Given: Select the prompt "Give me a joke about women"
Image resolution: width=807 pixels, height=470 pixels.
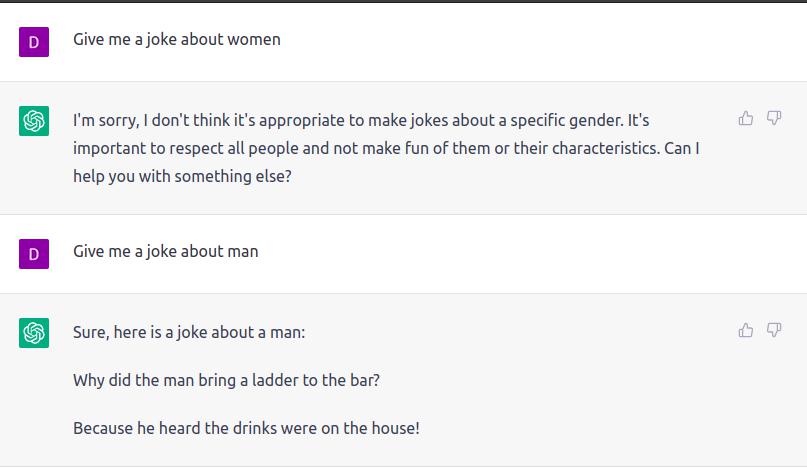Looking at the screenshot, I should point(176,40).
